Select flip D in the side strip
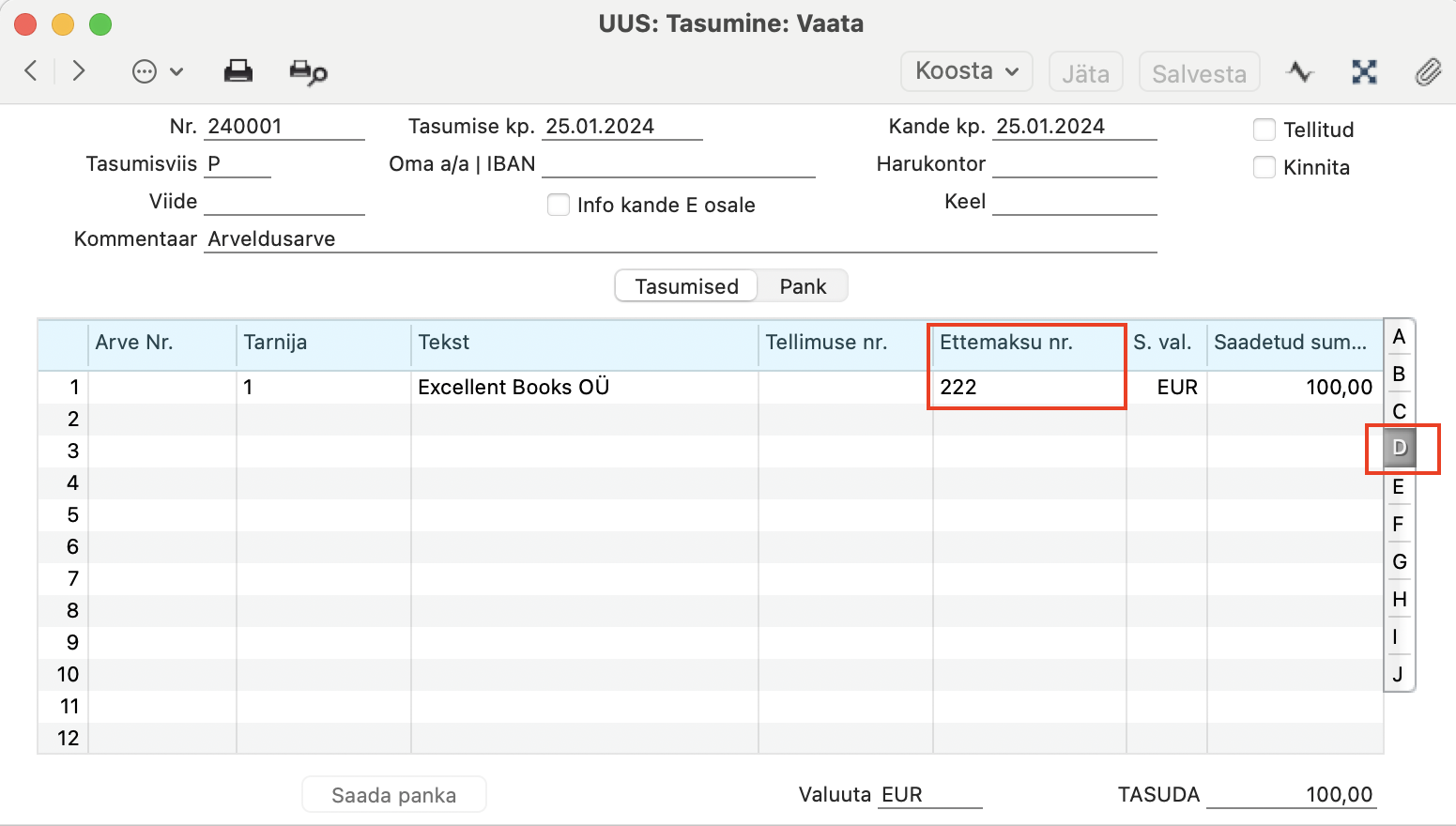Image resolution: width=1456 pixels, height=826 pixels. coord(1399,448)
